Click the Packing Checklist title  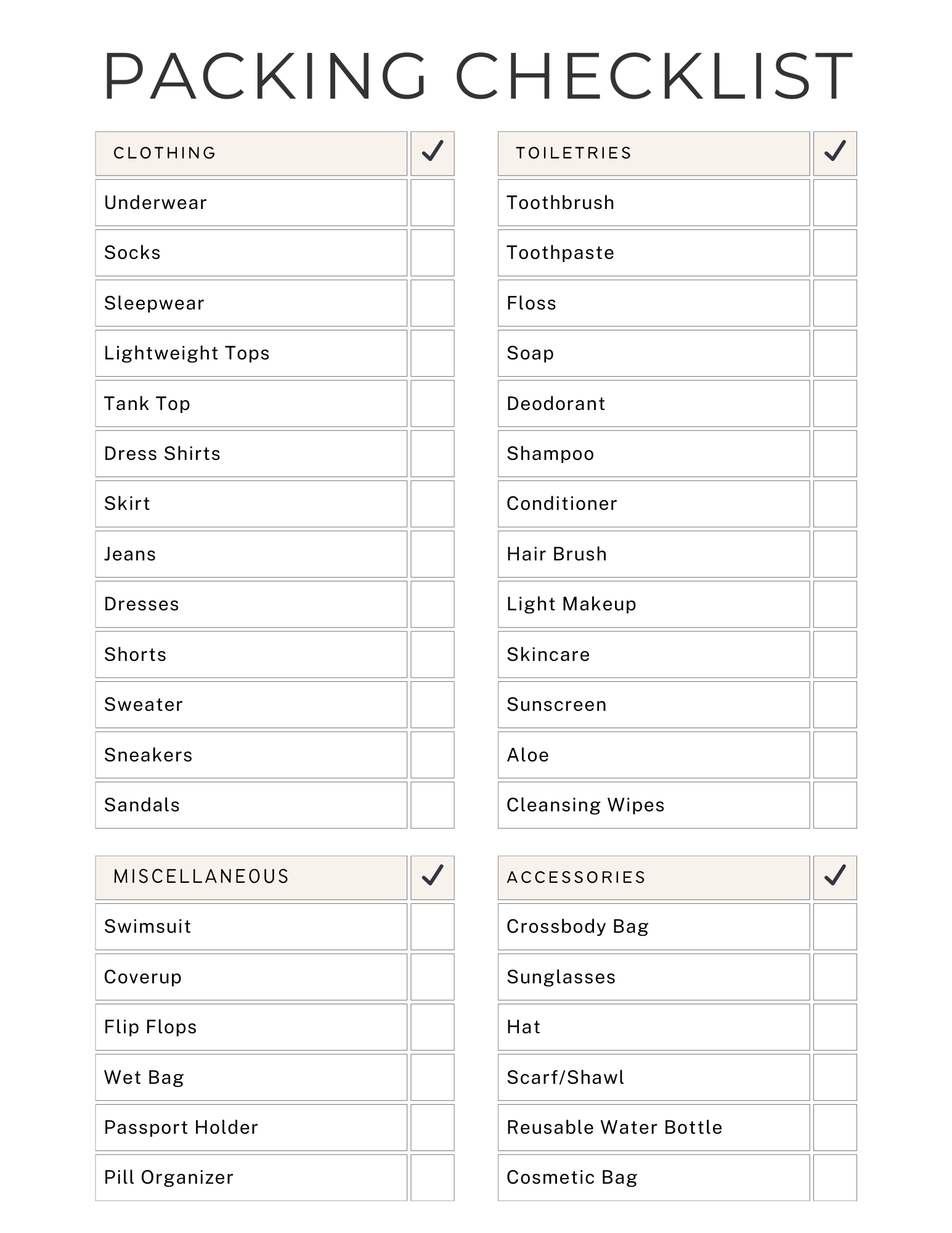(478, 75)
